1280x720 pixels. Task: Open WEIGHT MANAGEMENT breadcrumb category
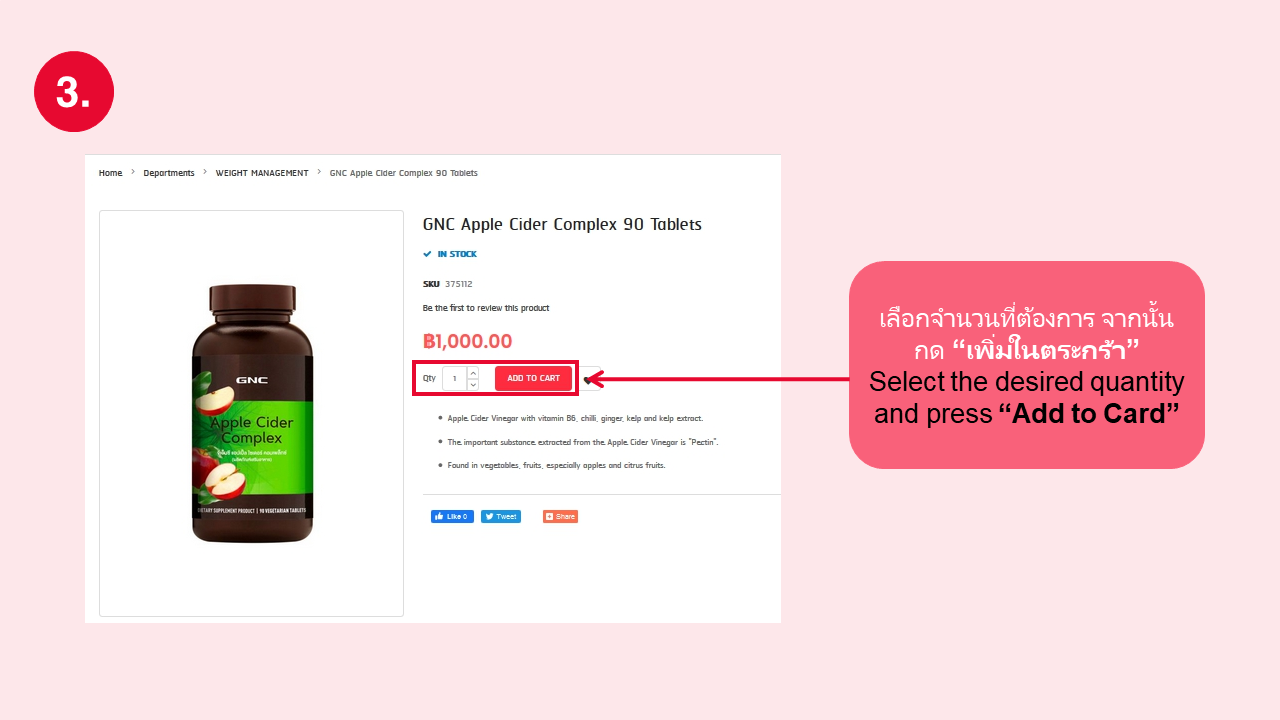(262, 173)
